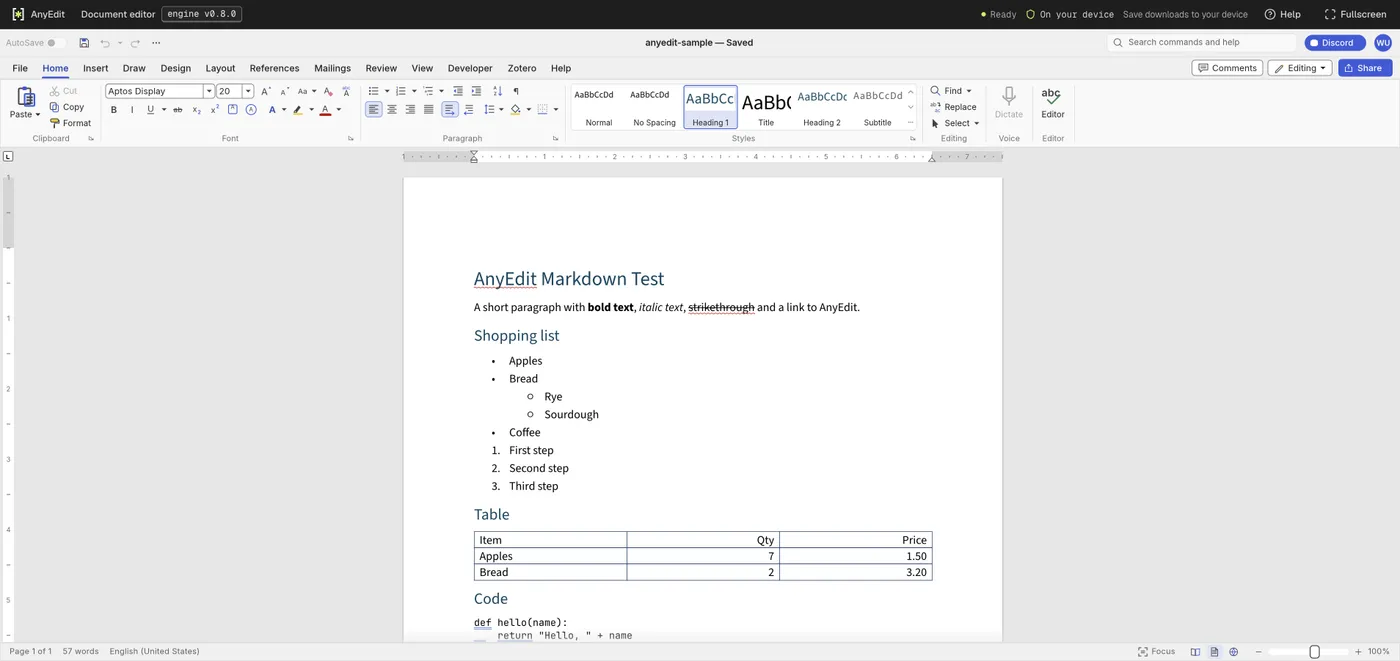This screenshot has width=1400, height=661.
Task: Toggle the Focus mode in the status bar
Action: coord(1156,652)
